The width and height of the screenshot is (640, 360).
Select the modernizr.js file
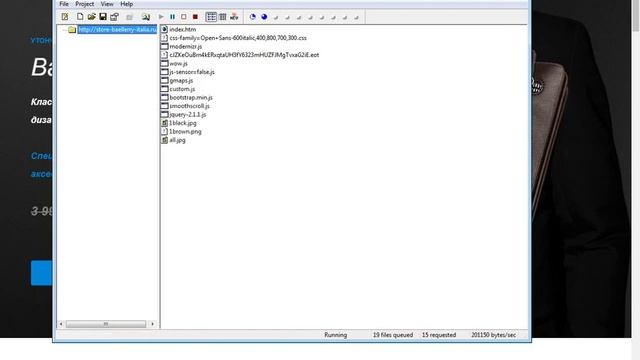coord(185,47)
